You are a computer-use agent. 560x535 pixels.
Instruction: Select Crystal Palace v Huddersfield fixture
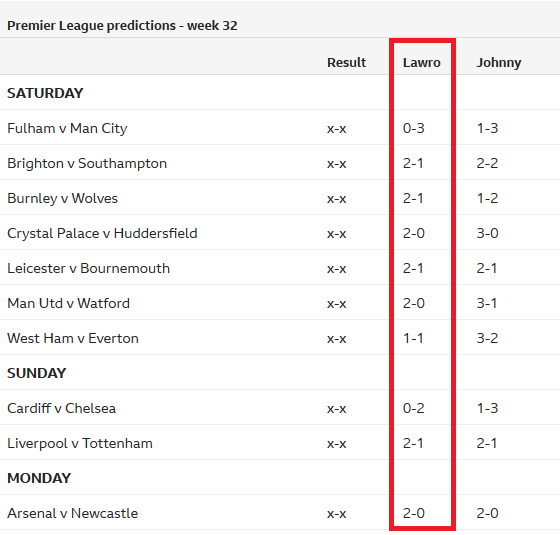[x=102, y=233]
